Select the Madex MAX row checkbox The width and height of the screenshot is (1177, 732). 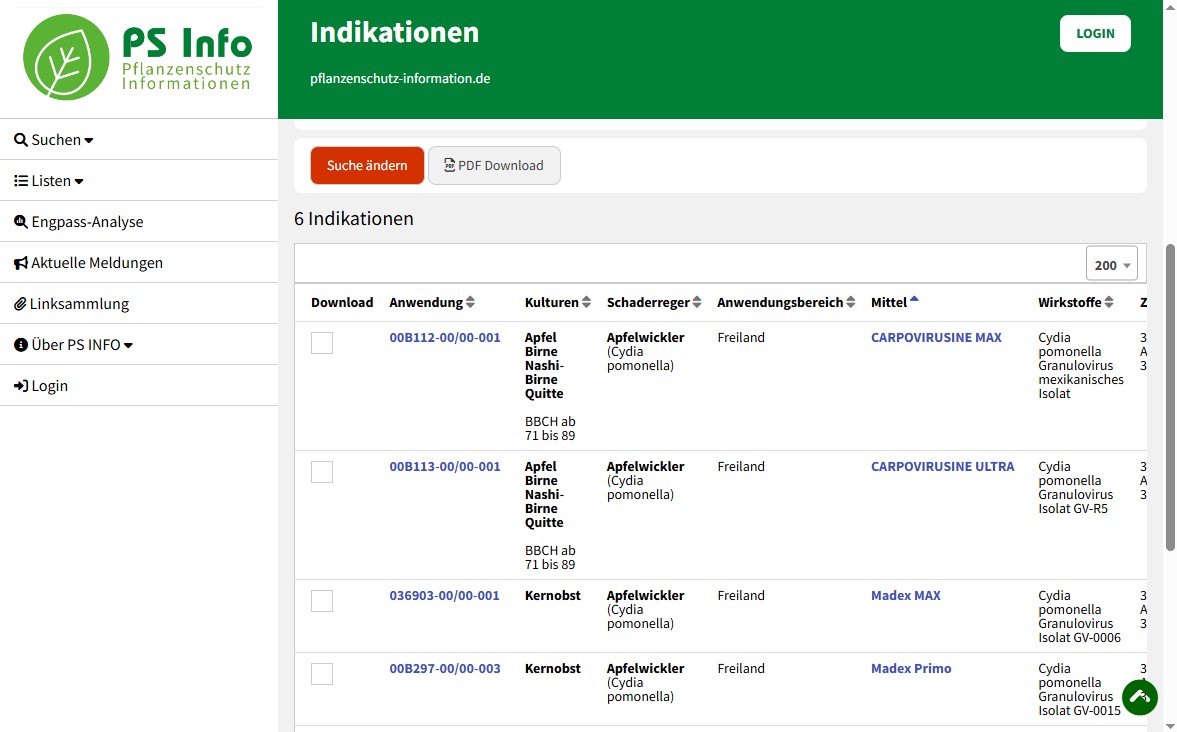coord(322,601)
